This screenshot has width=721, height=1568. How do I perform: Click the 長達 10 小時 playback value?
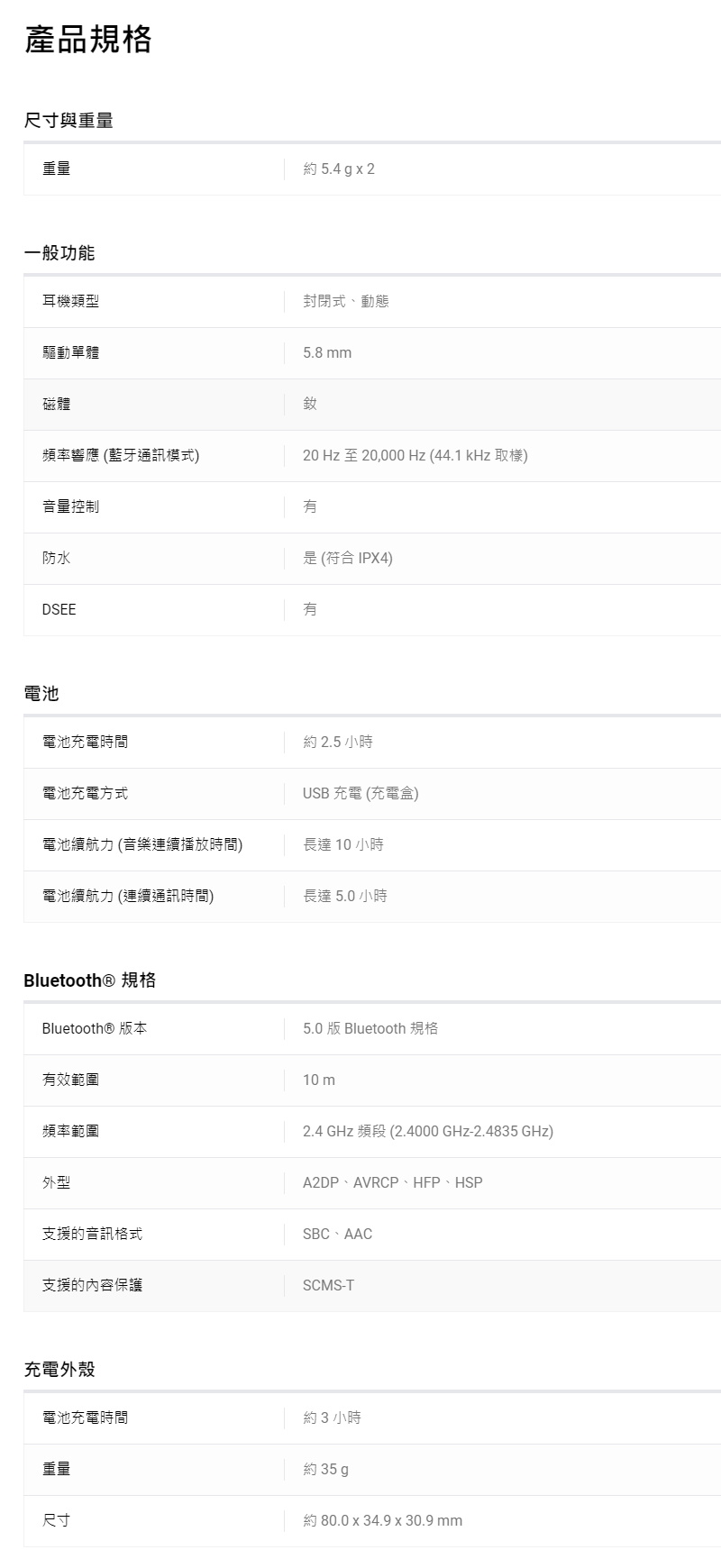(343, 844)
